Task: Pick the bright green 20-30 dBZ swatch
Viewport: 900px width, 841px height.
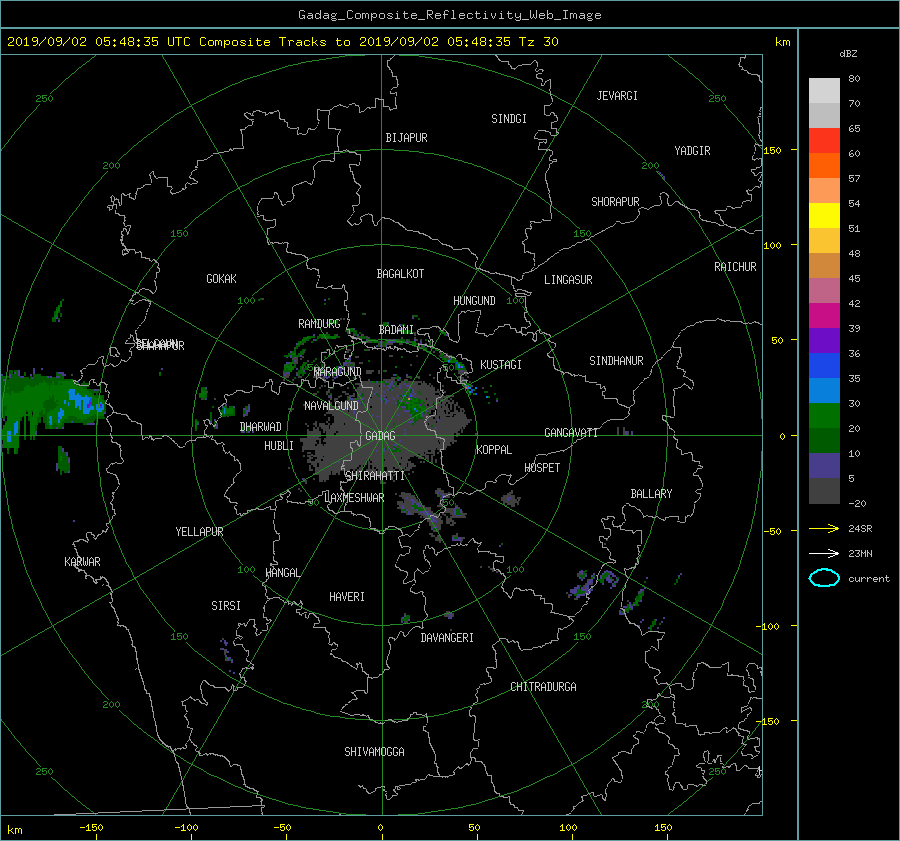Action: (824, 416)
